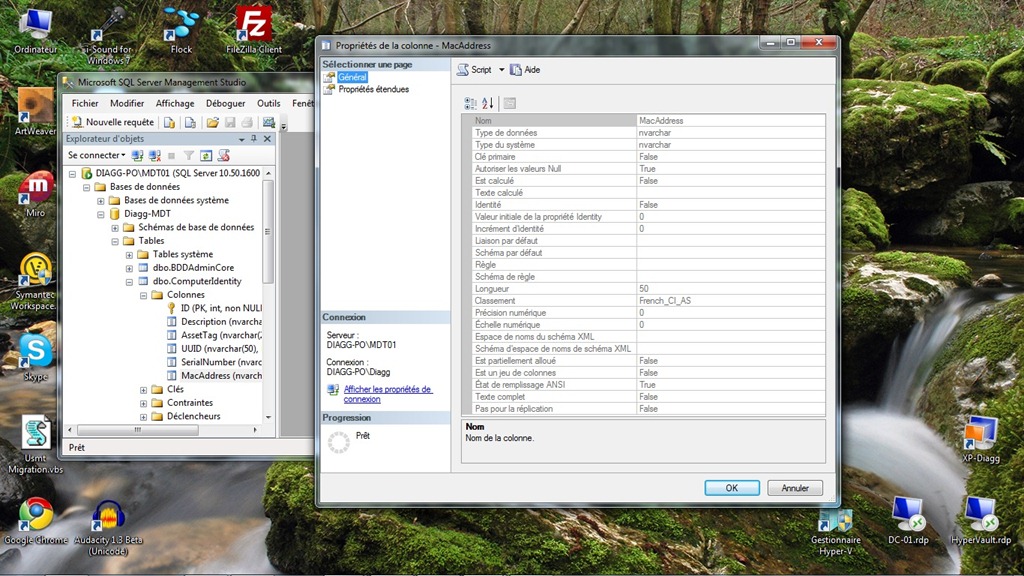Collapse the DIAGG-PO\MDT01 server node
This screenshot has height=576, width=1024.
[72, 174]
